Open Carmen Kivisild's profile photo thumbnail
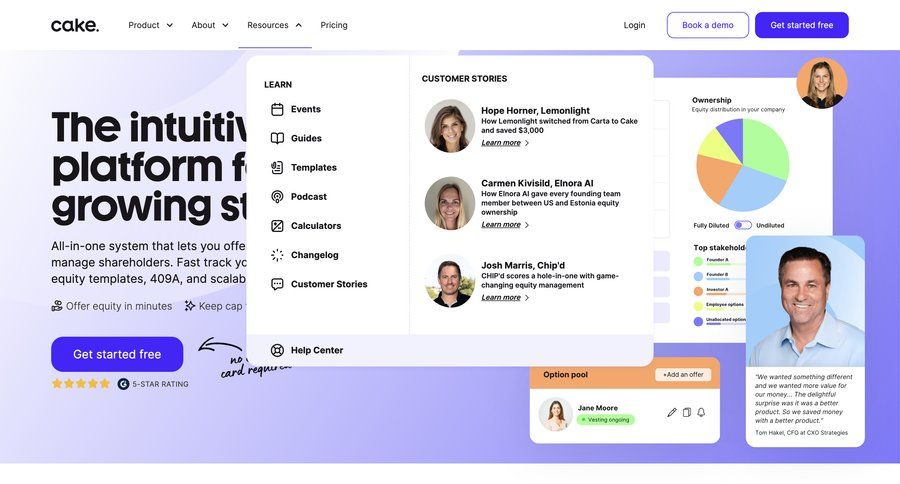This screenshot has width=900, height=484. [x=450, y=204]
